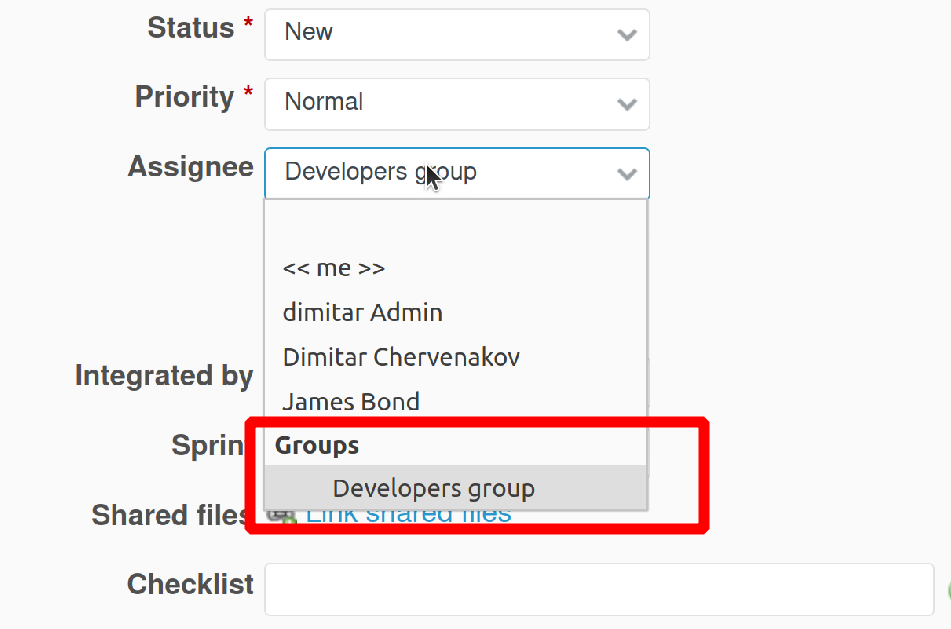951x629 pixels.
Task: Collapse the Assignee dropdown via its chevron
Action: tap(627, 173)
